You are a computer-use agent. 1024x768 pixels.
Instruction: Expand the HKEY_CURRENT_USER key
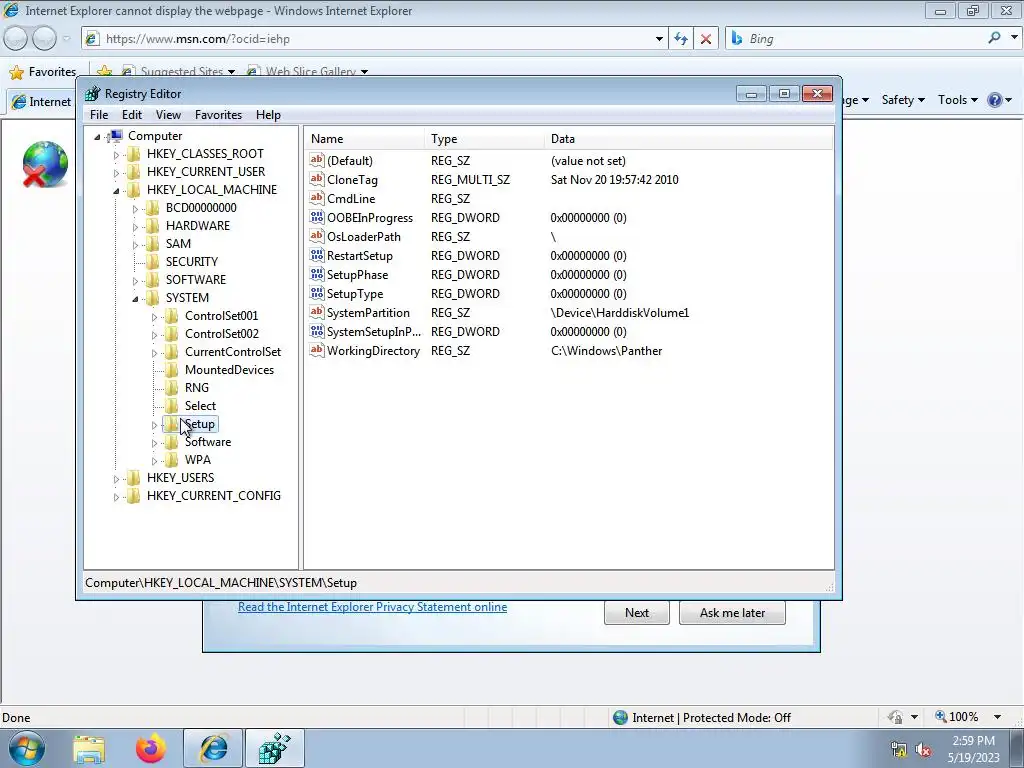[x=116, y=173]
